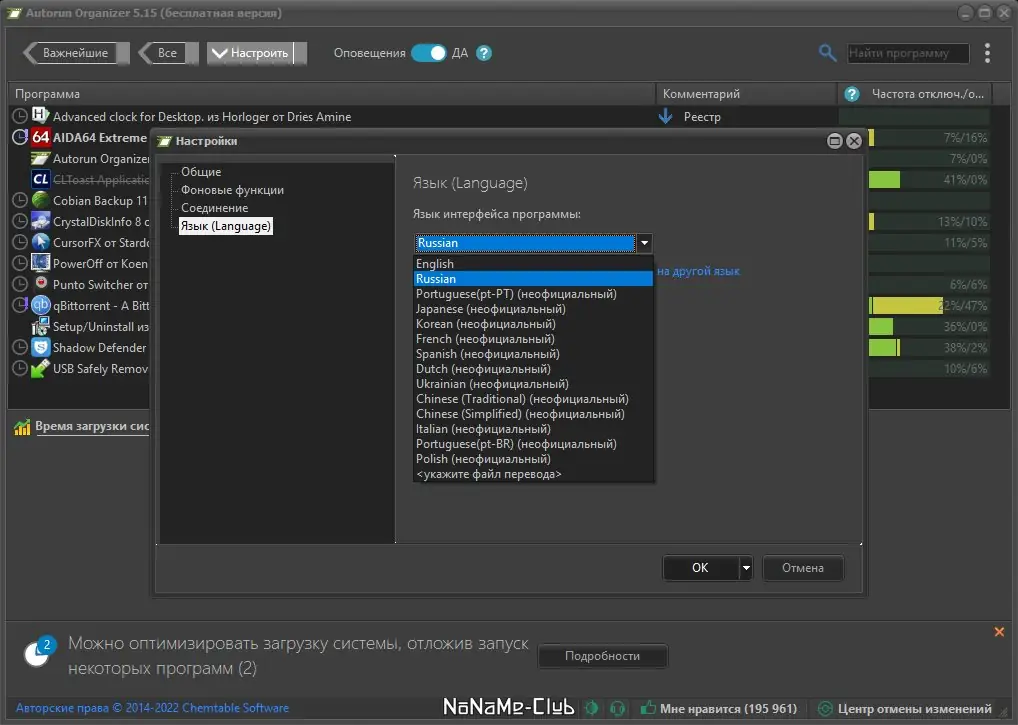Click the Punto Switcher icon
Image resolution: width=1018 pixels, height=725 pixels.
(x=41, y=283)
